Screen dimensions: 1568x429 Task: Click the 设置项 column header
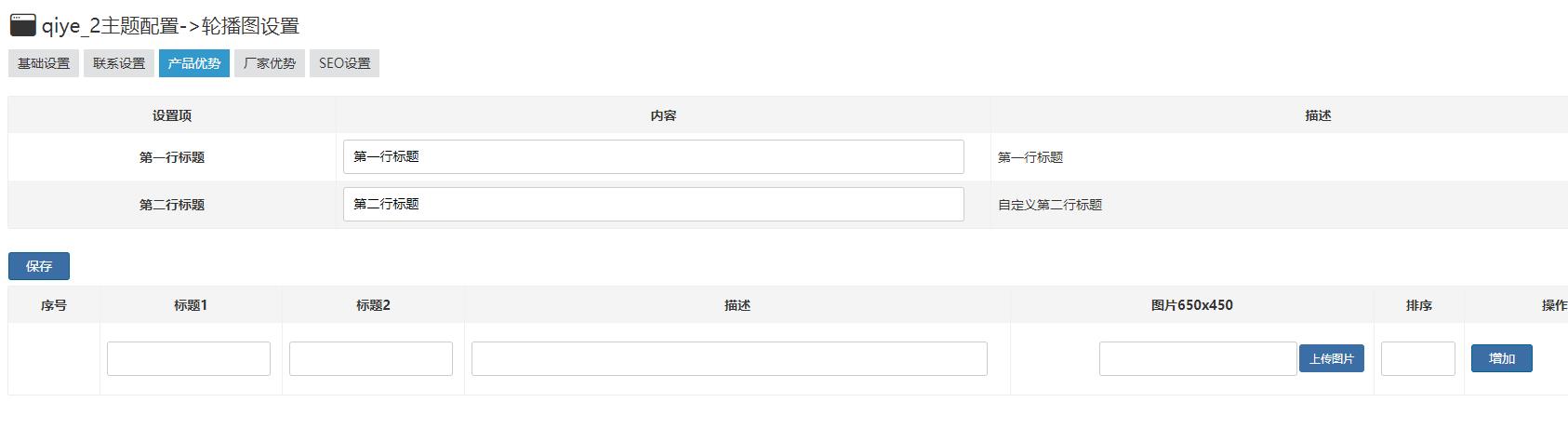pyautogui.click(x=172, y=115)
